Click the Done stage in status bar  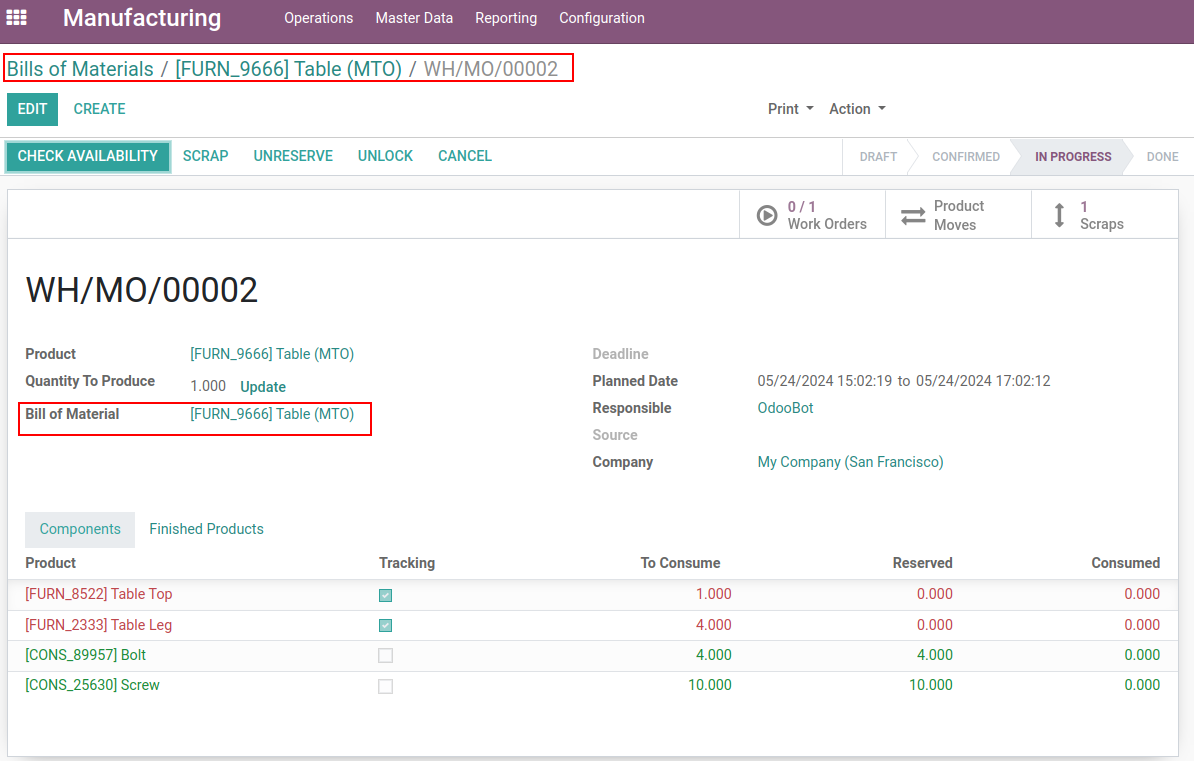click(1162, 157)
